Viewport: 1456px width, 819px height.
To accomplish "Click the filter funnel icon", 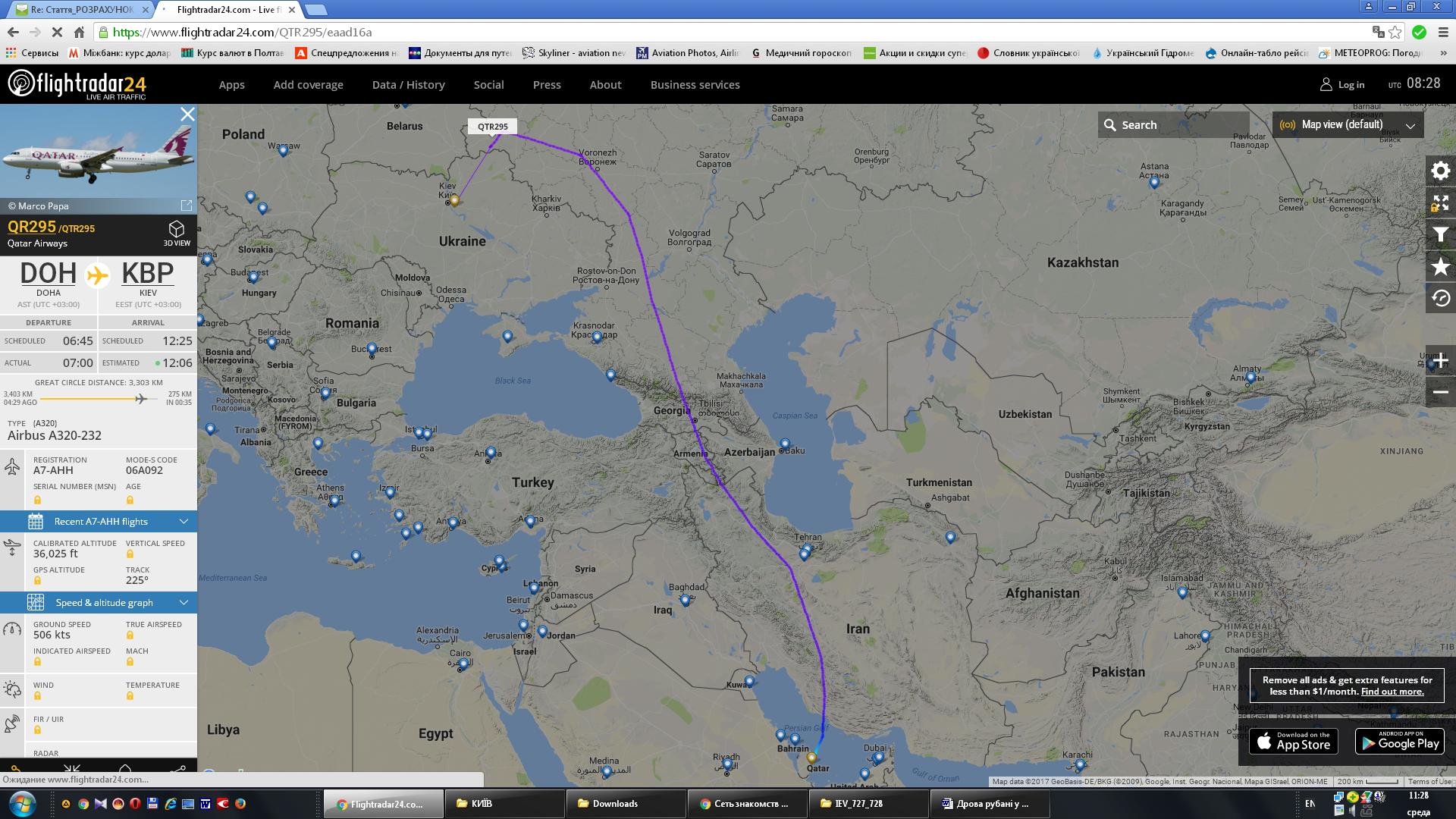I will (x=1440, y=235).
